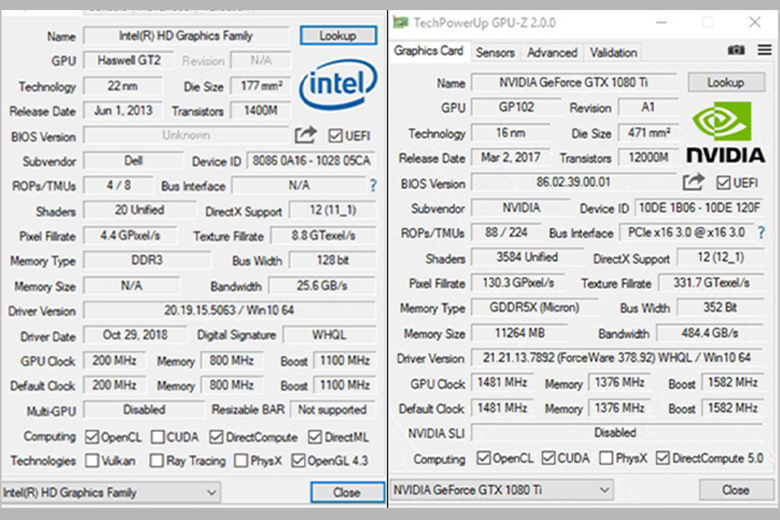This screenshot has height=520, width=780.
Task: Toggle DirectCompute checkbox in Intel window
Action: click(216, 437)
